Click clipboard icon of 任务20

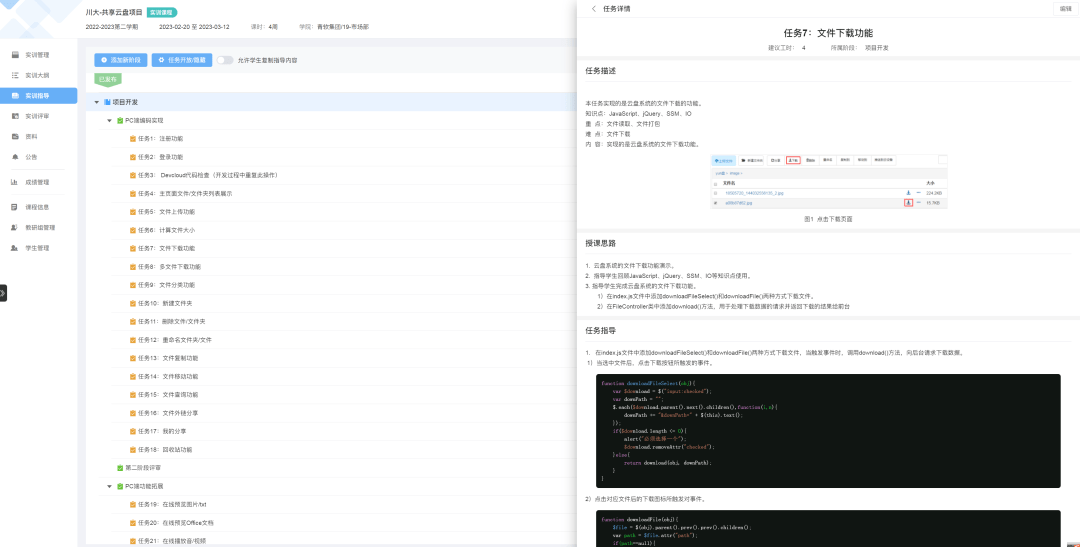133,523
